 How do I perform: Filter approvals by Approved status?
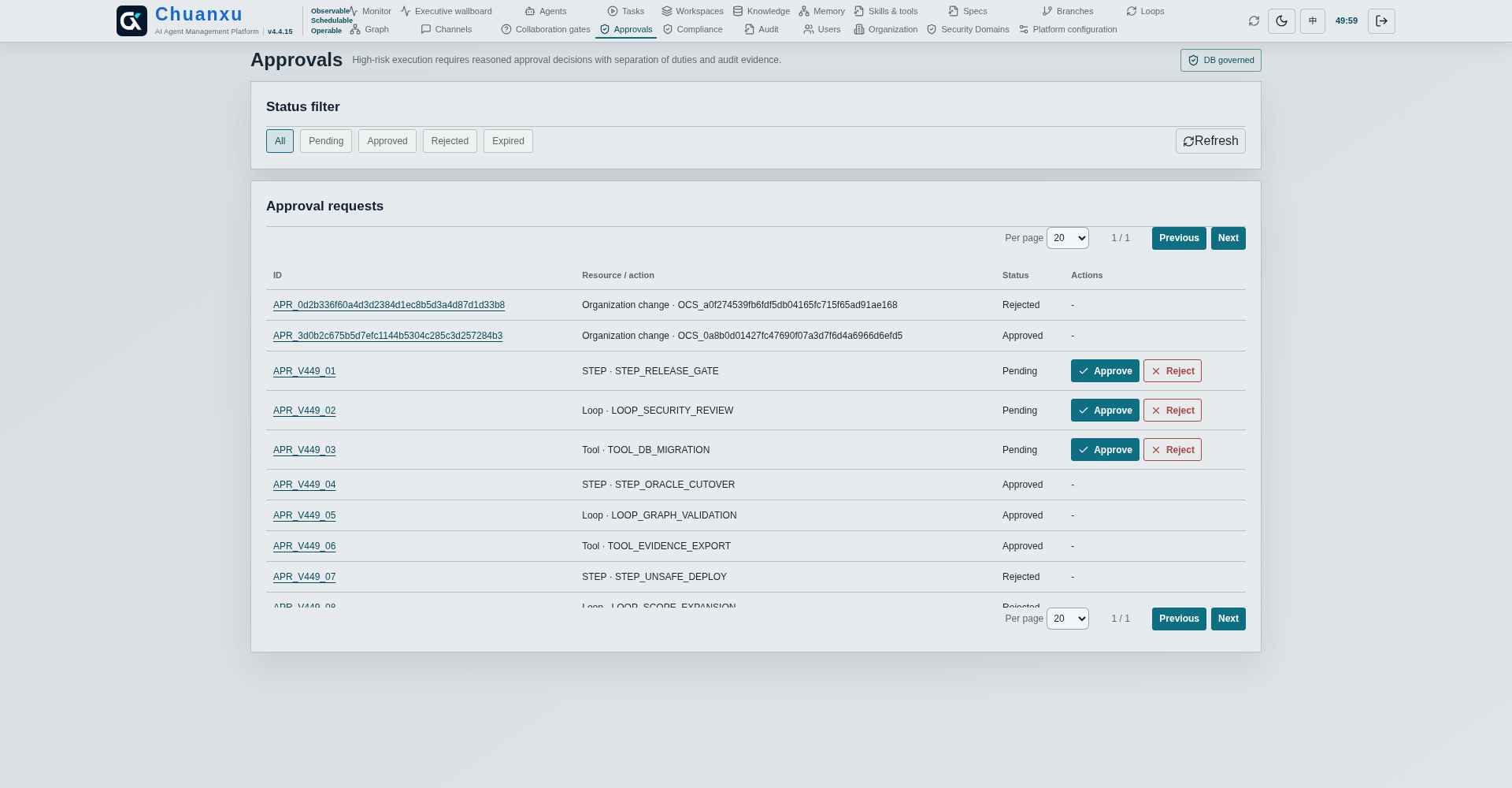tap(387, 141)
